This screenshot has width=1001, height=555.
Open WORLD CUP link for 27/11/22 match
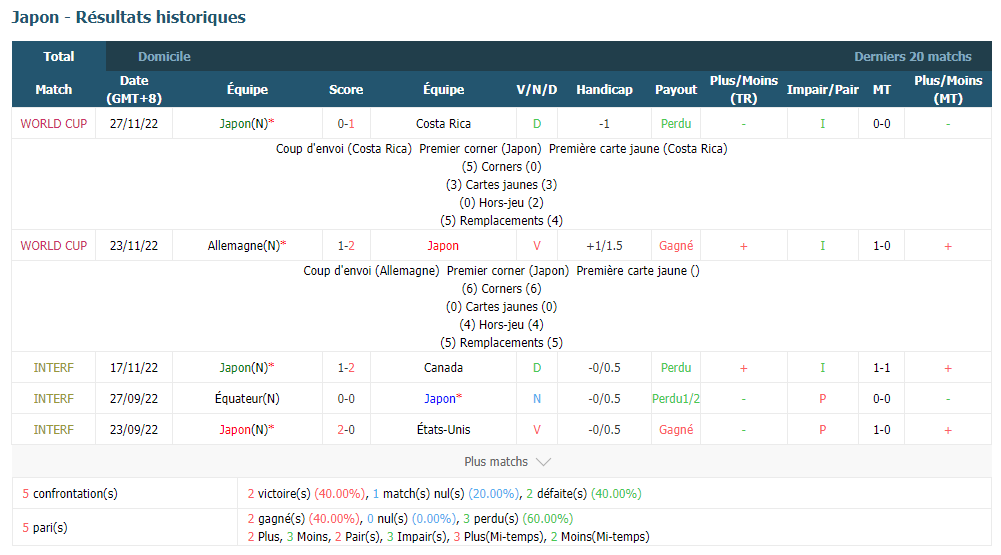point(54,123)
